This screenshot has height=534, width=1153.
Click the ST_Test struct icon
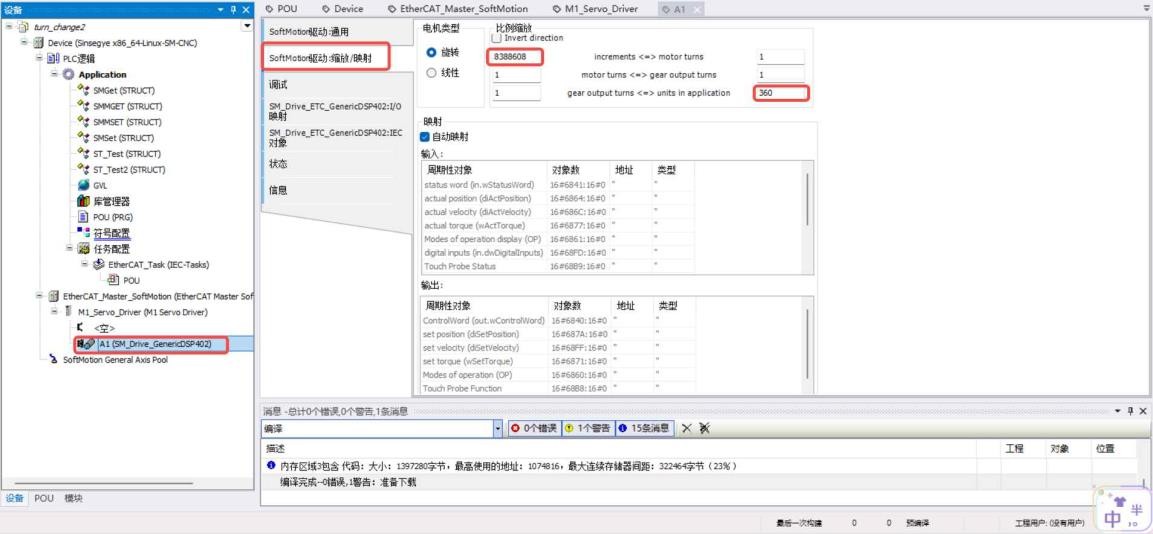click(x=83, y=154)
